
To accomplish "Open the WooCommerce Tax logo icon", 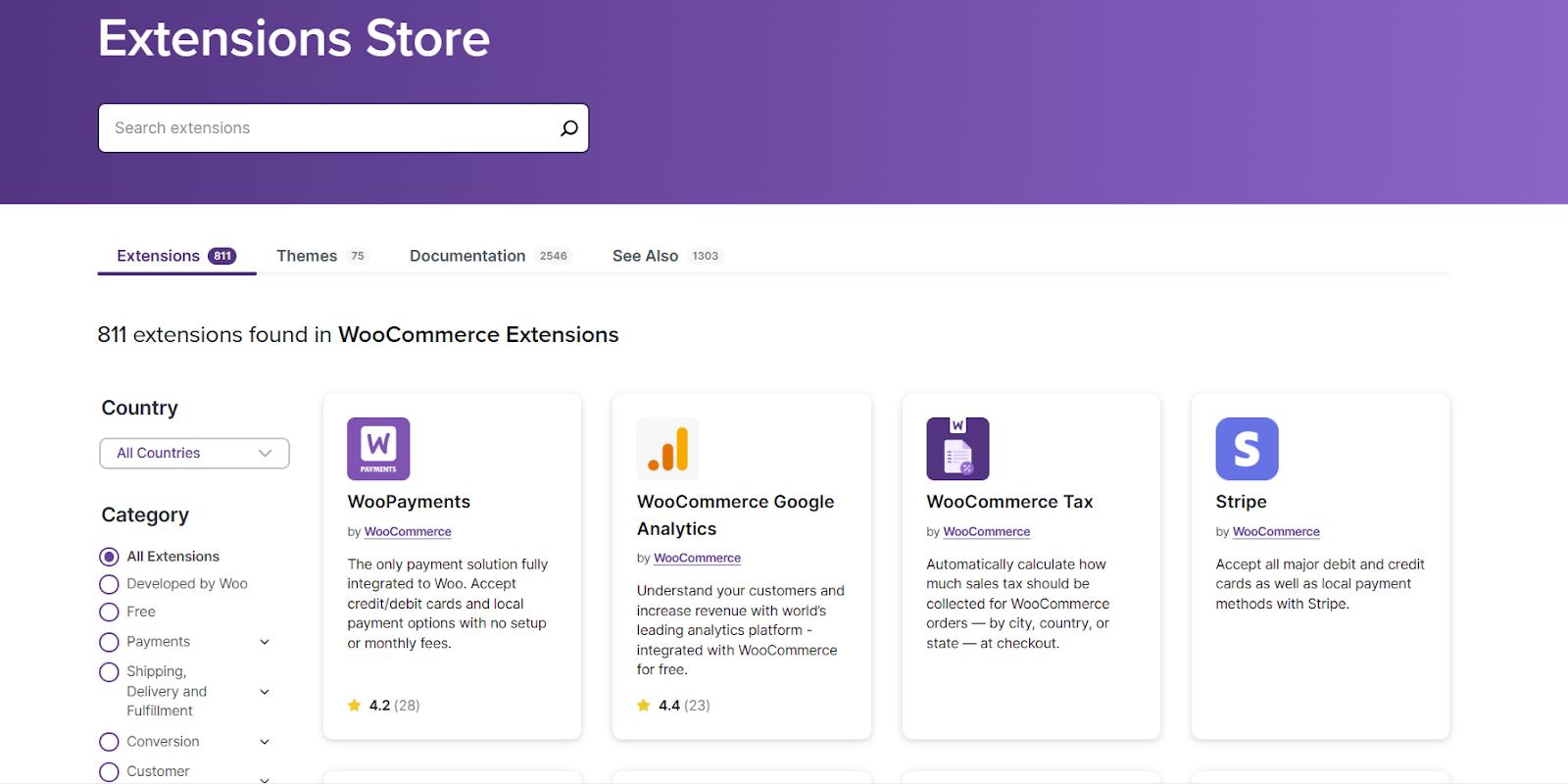I will (x=957, y=449).
